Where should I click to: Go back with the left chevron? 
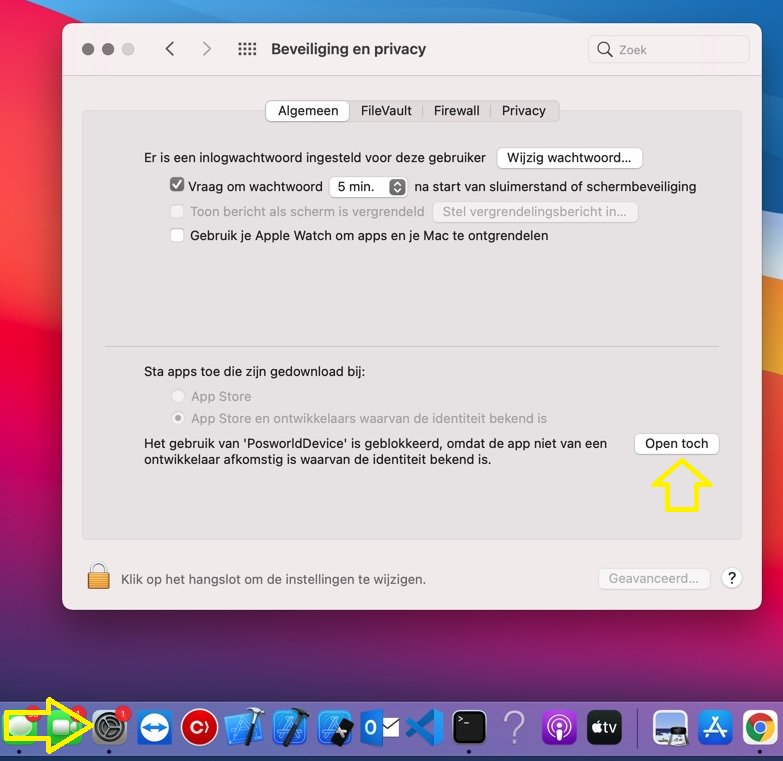pyautogui.click(x=170, y=49)
